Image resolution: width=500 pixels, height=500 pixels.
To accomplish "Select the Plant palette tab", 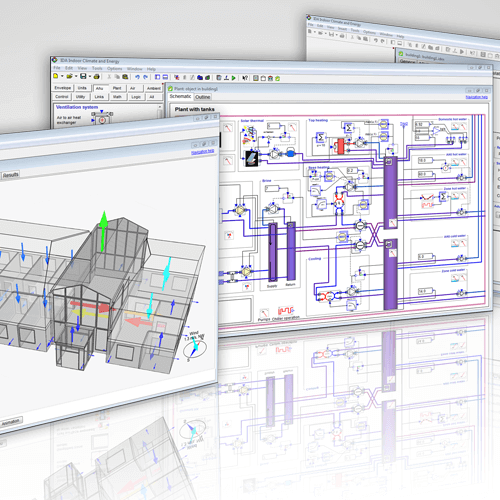I will [117, 88].
